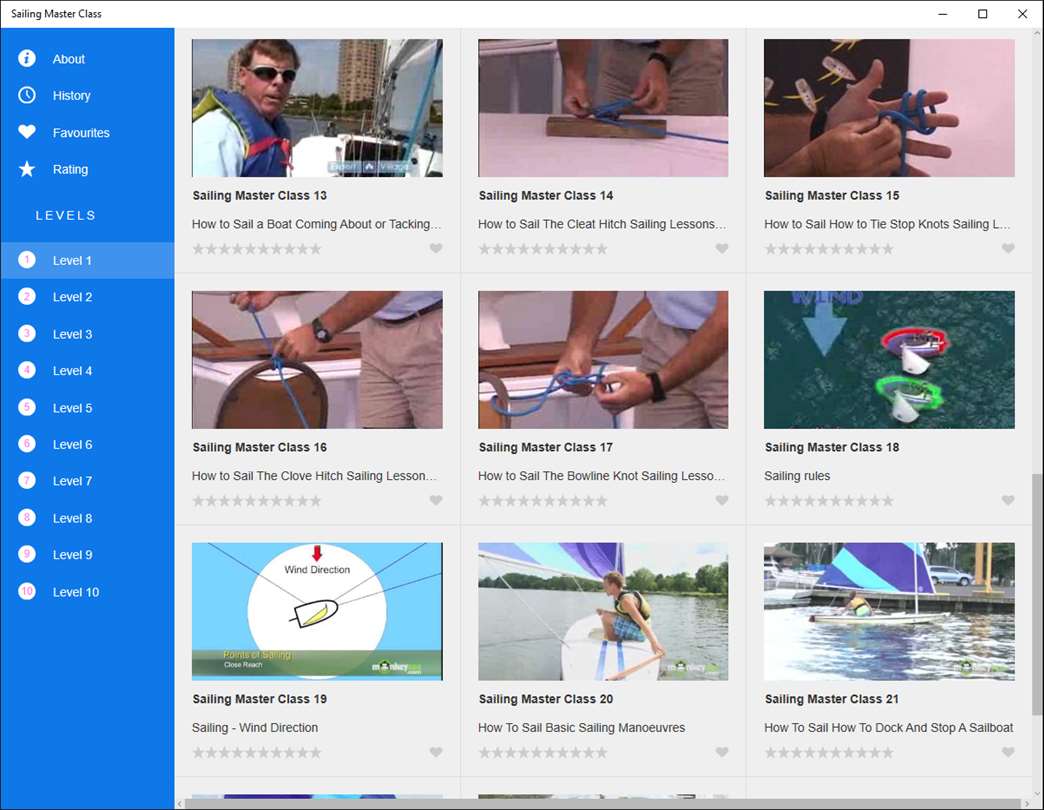The width and height of the screenshot is (1044, 810).
Task: Rate Sailing Master Class 19 on star bar
Action: click(x=257, y=752)
